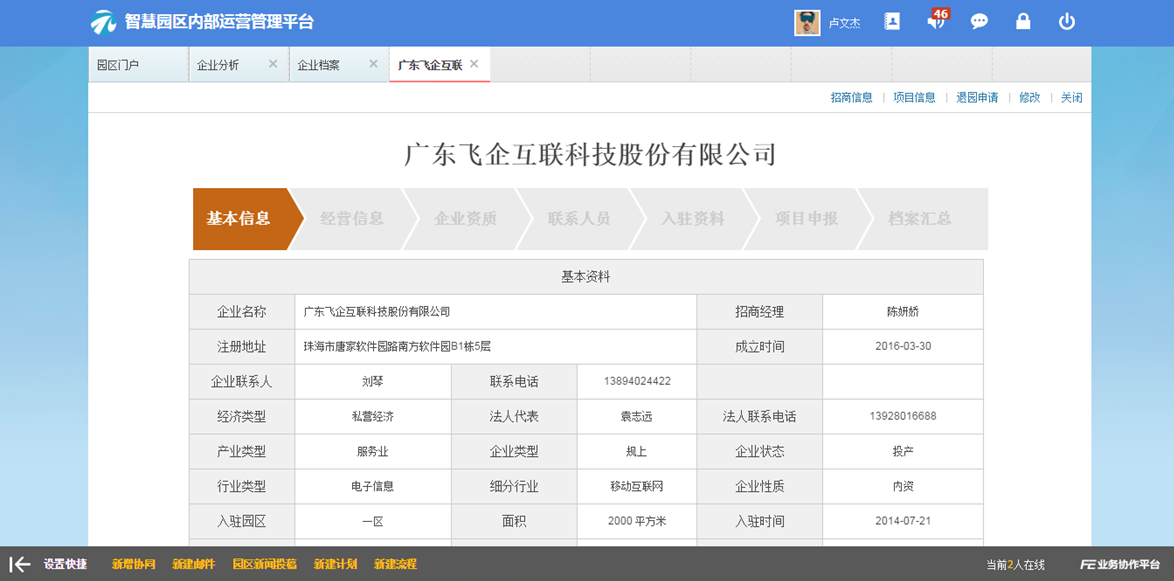Switch to the 园区门户 tab
This screenshot has width=1174, height=581.
pos(119,64)
